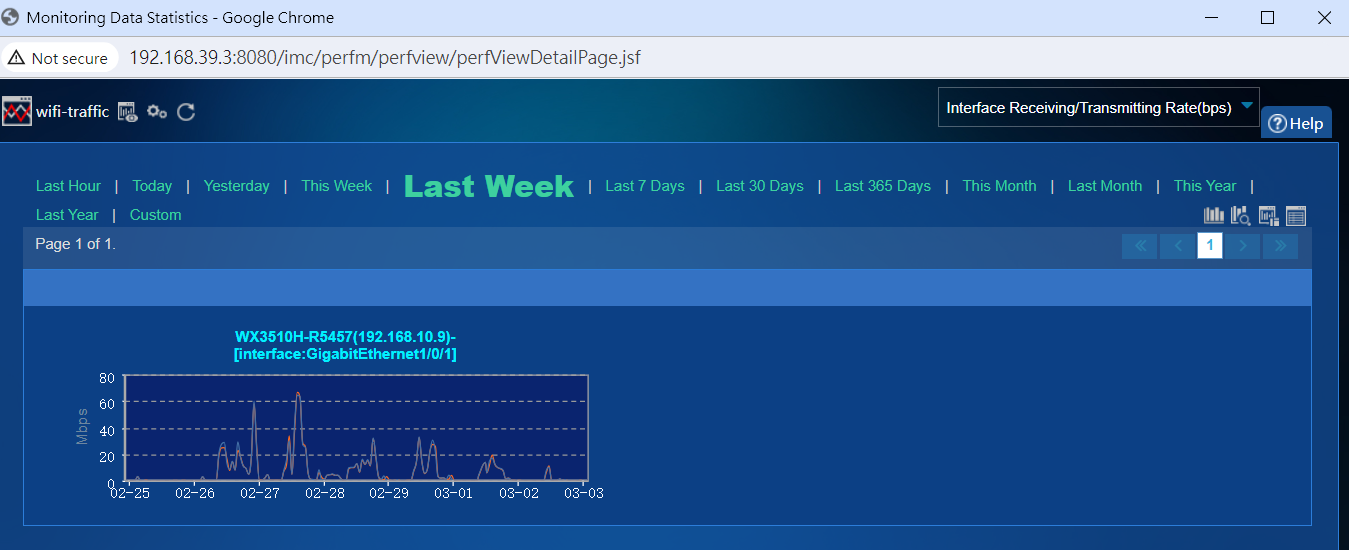Select the Custom time range
1349x550 pixels.
[x=156, y=215]
